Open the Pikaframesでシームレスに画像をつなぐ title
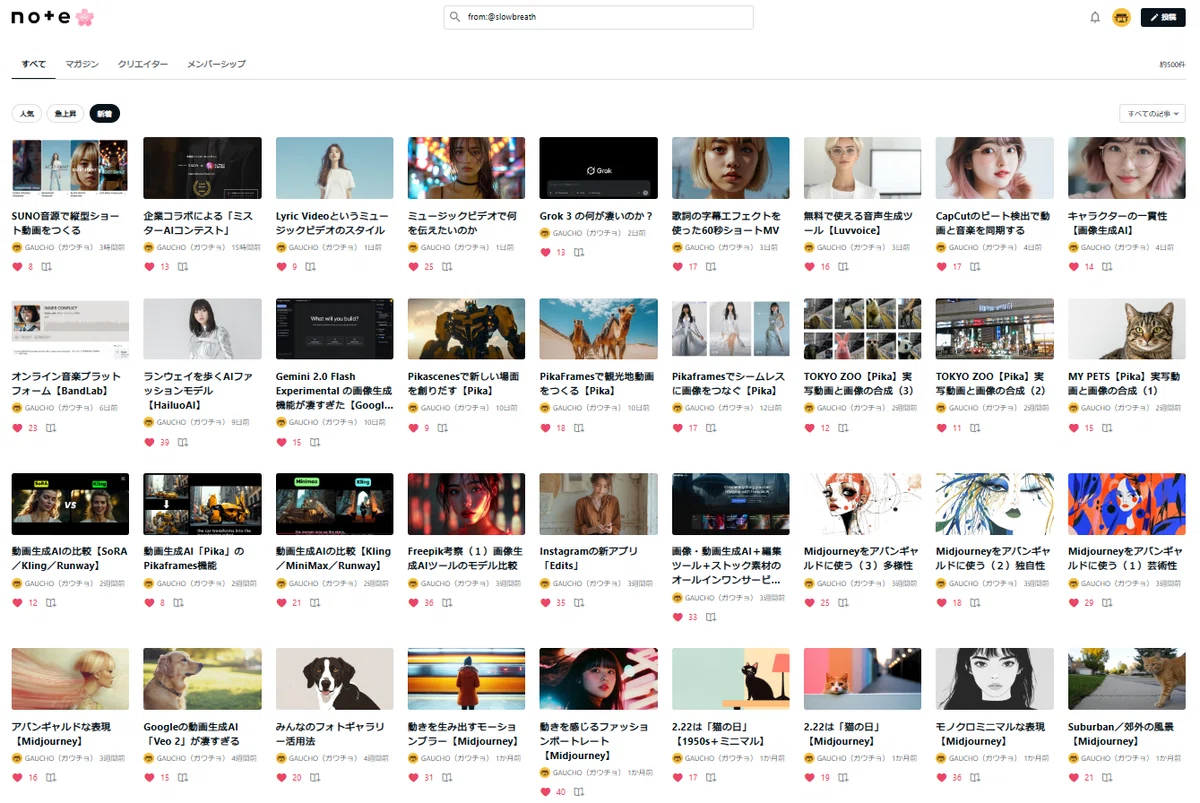The image size is (1200, 803). [x=729, y=384]
